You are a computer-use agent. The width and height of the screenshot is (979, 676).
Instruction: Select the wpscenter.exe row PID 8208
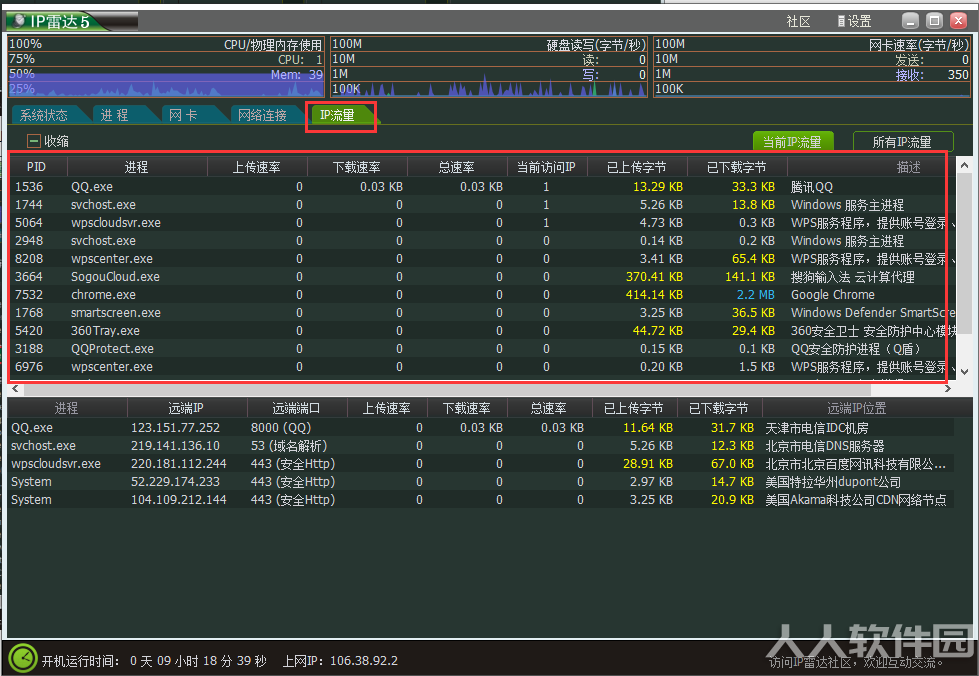click(x=480, y=259)
